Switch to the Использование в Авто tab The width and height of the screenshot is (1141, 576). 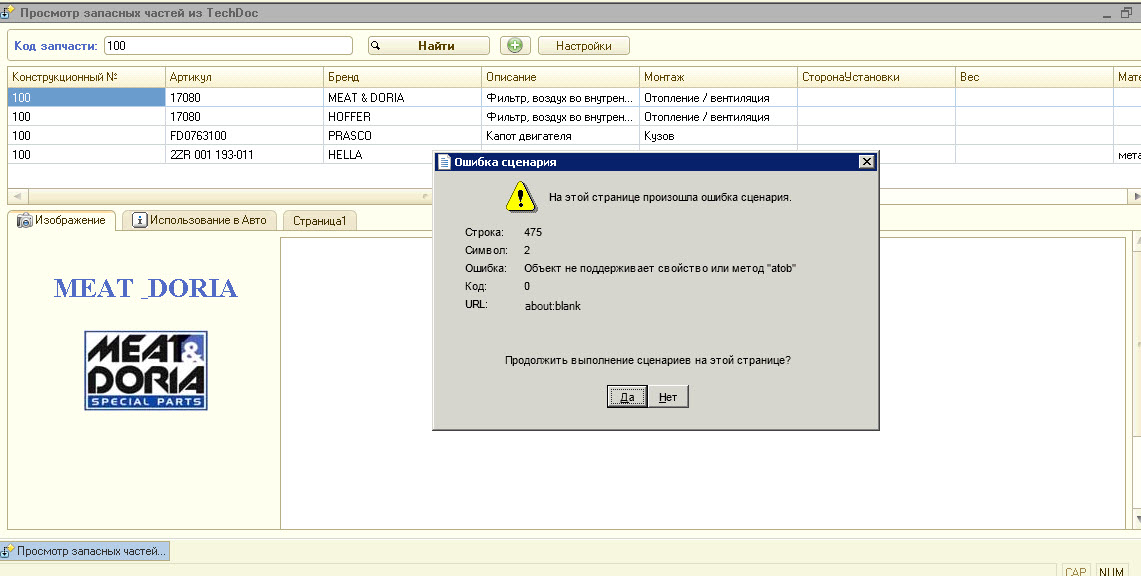click(199, 220)
